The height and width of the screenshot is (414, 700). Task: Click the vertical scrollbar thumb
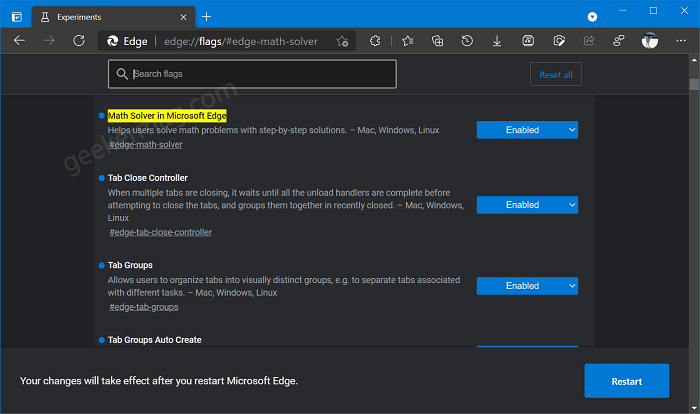pos(694,84)
